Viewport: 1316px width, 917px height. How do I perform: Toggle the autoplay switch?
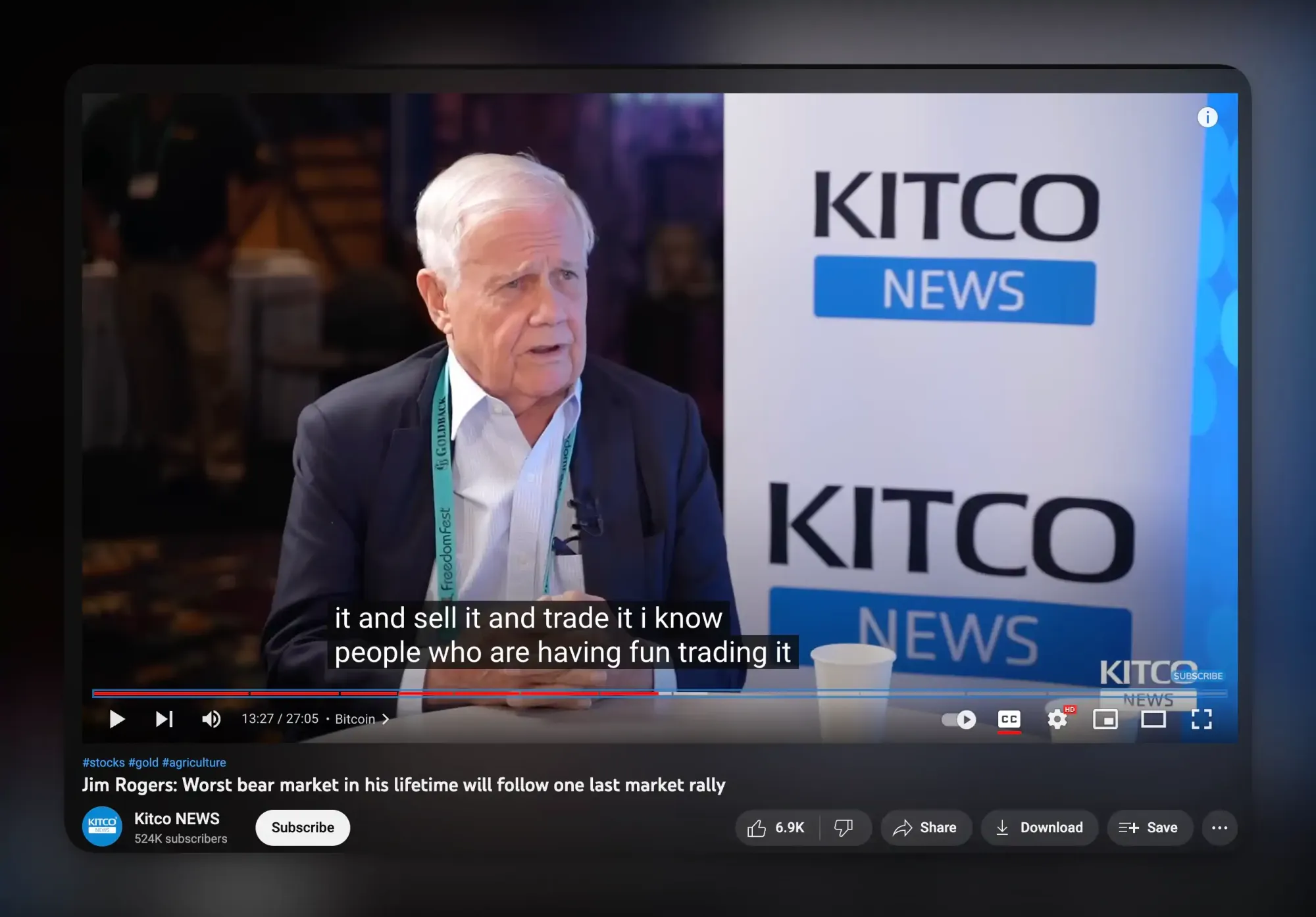[x=959, y=719]
